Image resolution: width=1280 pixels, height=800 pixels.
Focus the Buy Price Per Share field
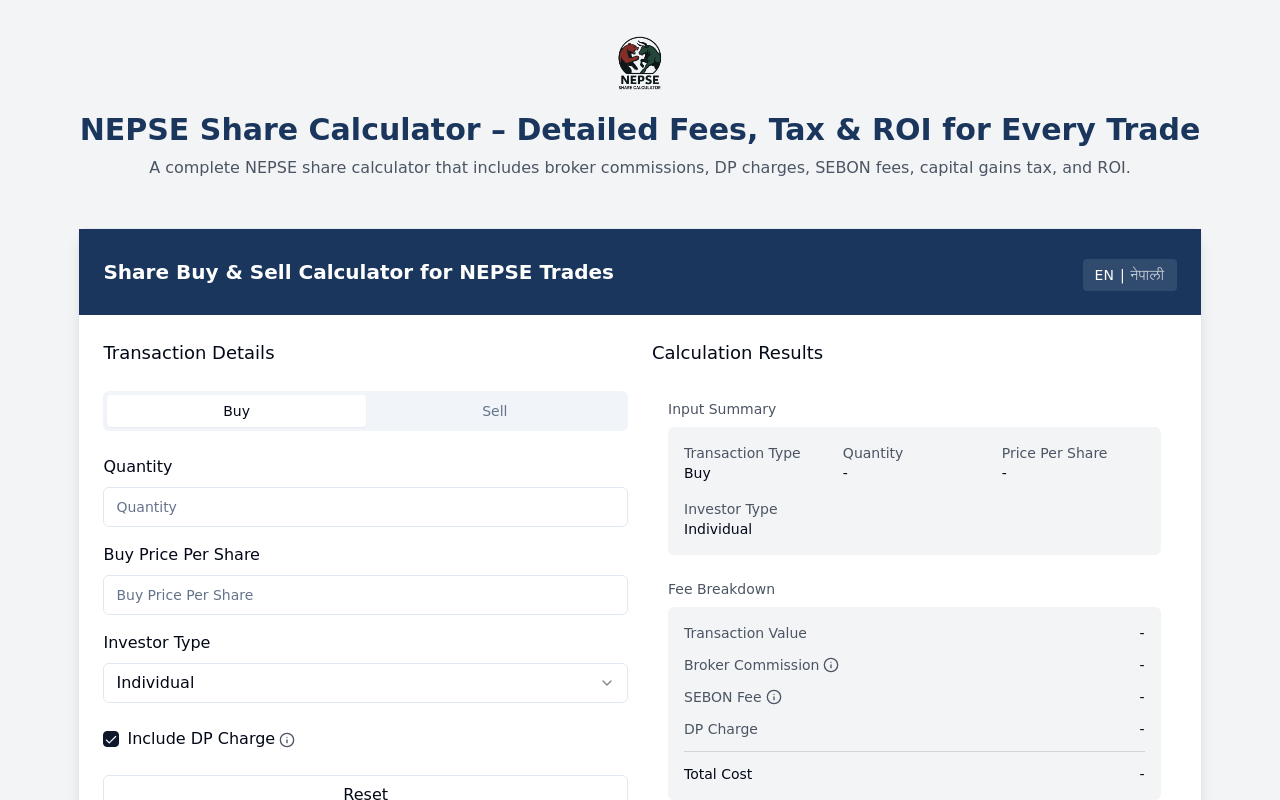point(365,595)
